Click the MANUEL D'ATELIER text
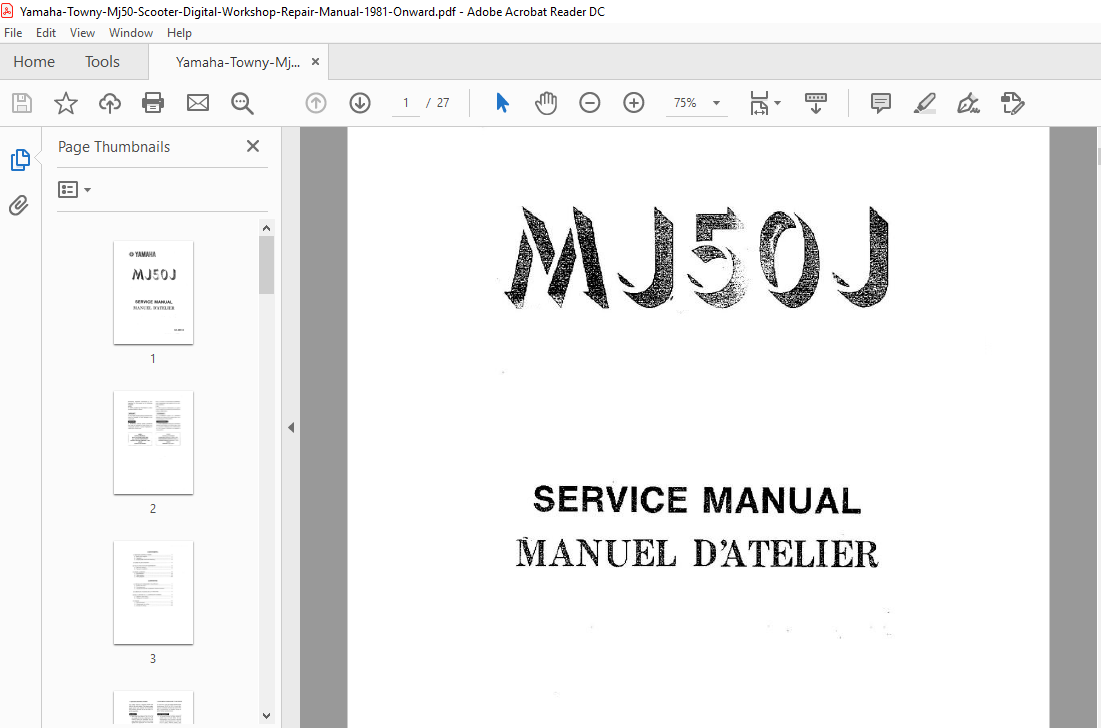Screen dimensions: 1101x728 point(697,553)
